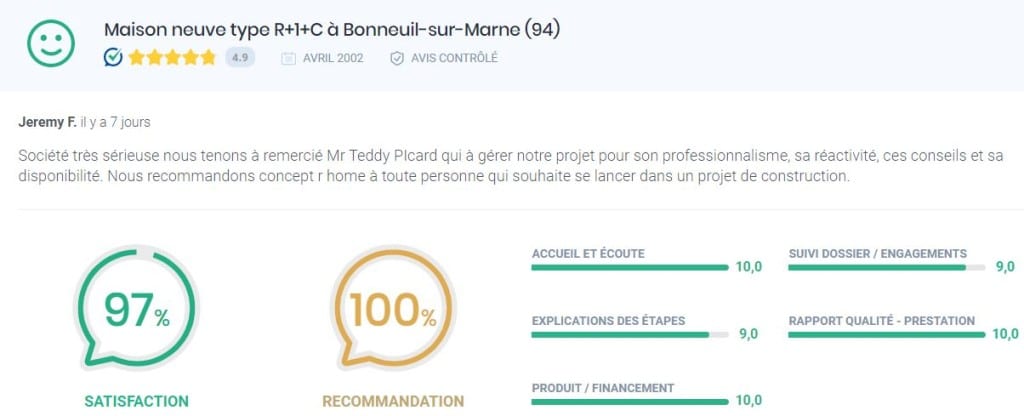The height and width of the screenshot is (416, 1024).
Task: Click the PRODUIT / FINANCEMENT progress bar
Action: coord(630,402)
